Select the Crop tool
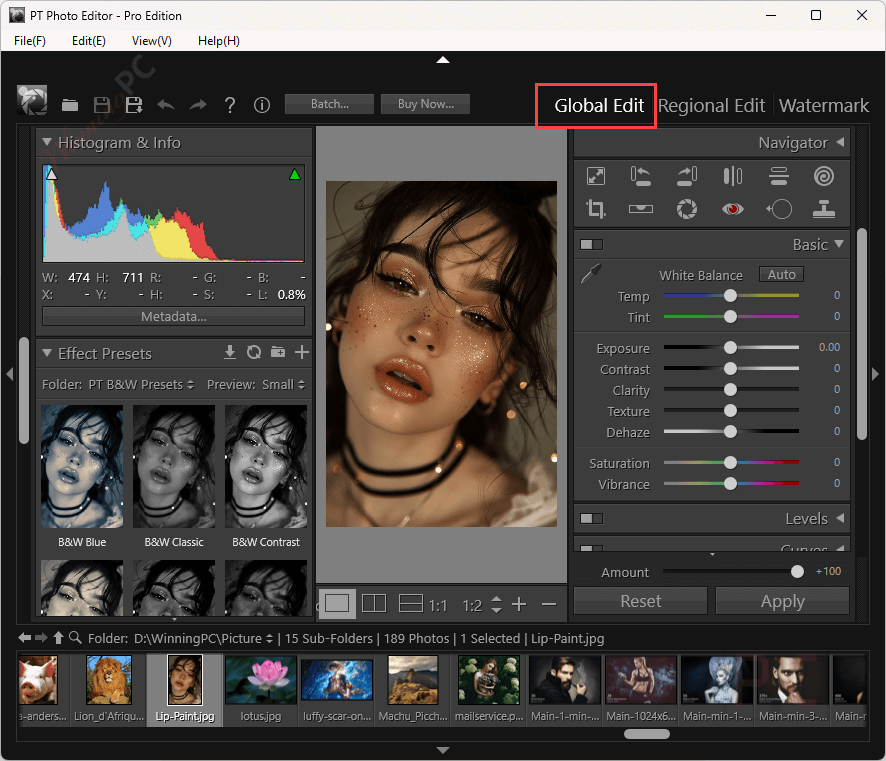The image size is (886, 761). [x=596, y=209]
